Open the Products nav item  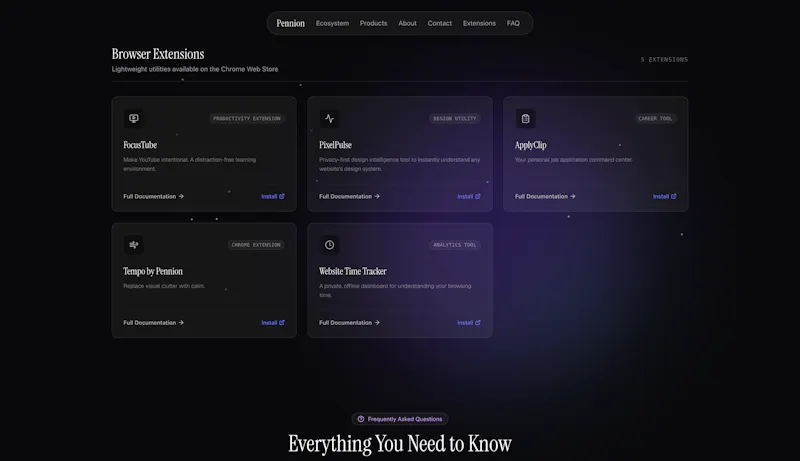pyautogui.click(x=373, y=23)
